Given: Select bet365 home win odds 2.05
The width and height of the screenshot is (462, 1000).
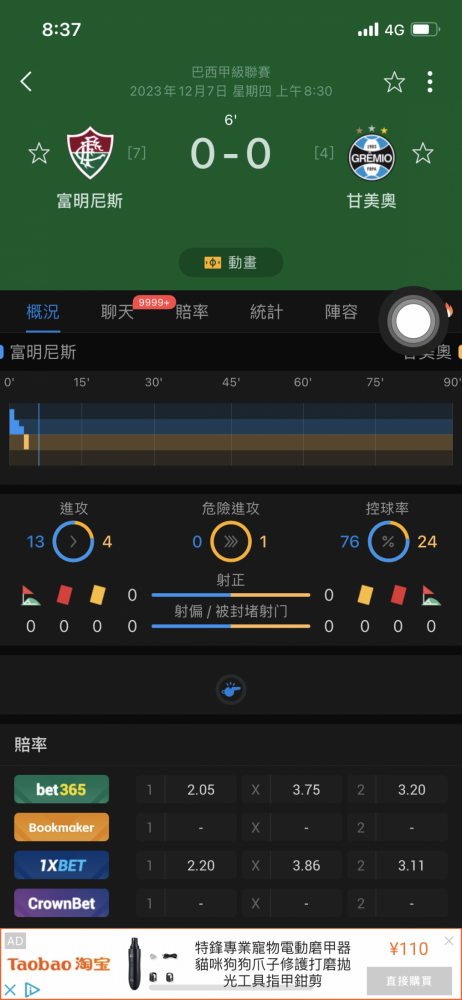Looking at the screenshot, I should [200, 790].
